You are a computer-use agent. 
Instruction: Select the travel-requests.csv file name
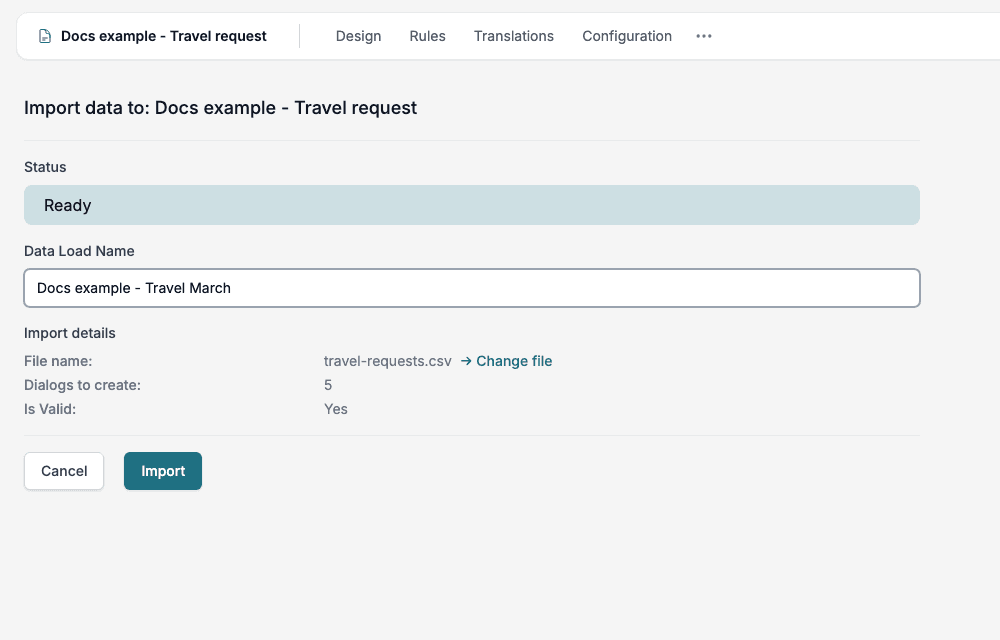(x=388, y=361)
